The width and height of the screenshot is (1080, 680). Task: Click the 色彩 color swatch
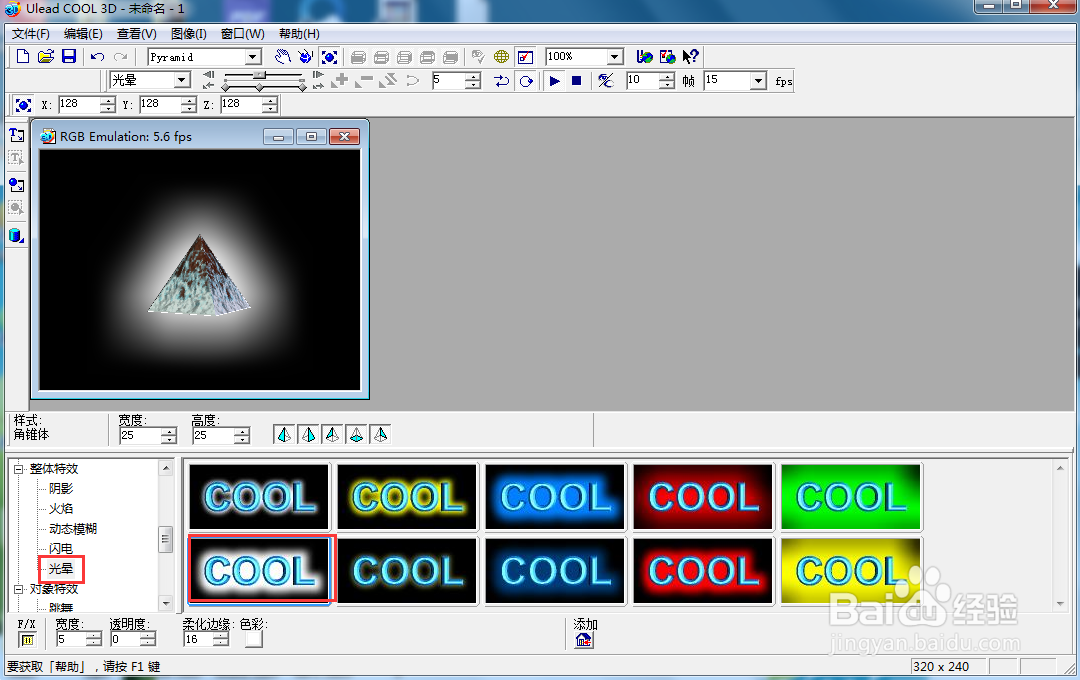tap(253, 639)
